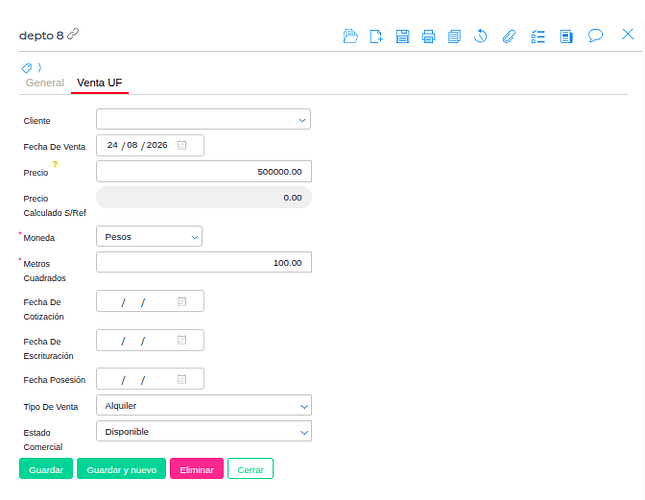Click the Moneda label
The height and width of the screenshot is (500, 645).
(x=39, y=238)
